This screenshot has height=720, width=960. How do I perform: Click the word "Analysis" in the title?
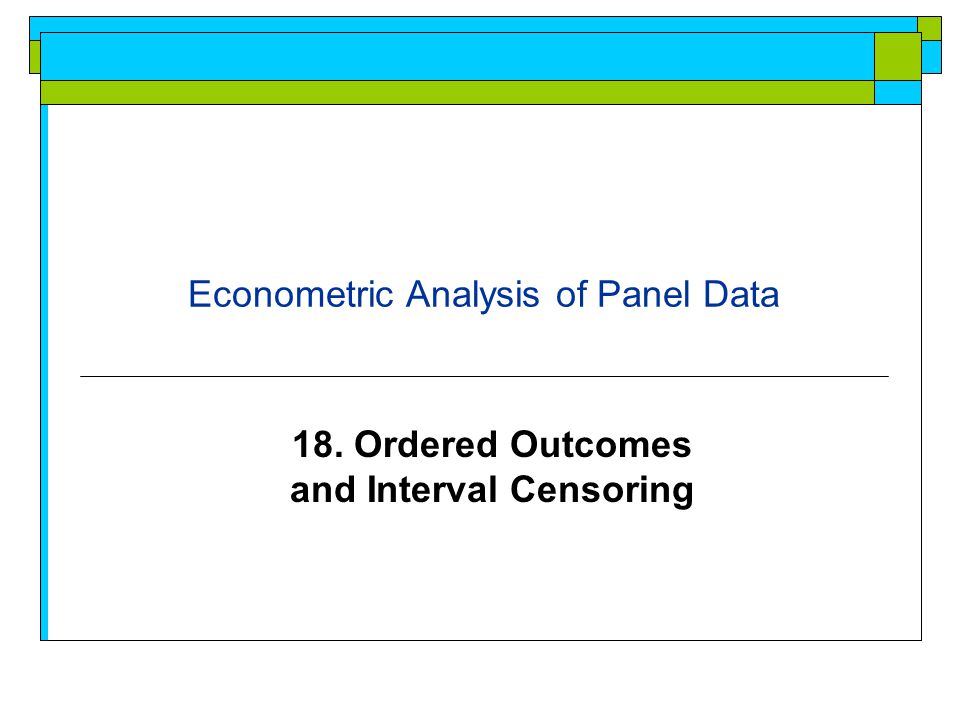pos(473,295)
